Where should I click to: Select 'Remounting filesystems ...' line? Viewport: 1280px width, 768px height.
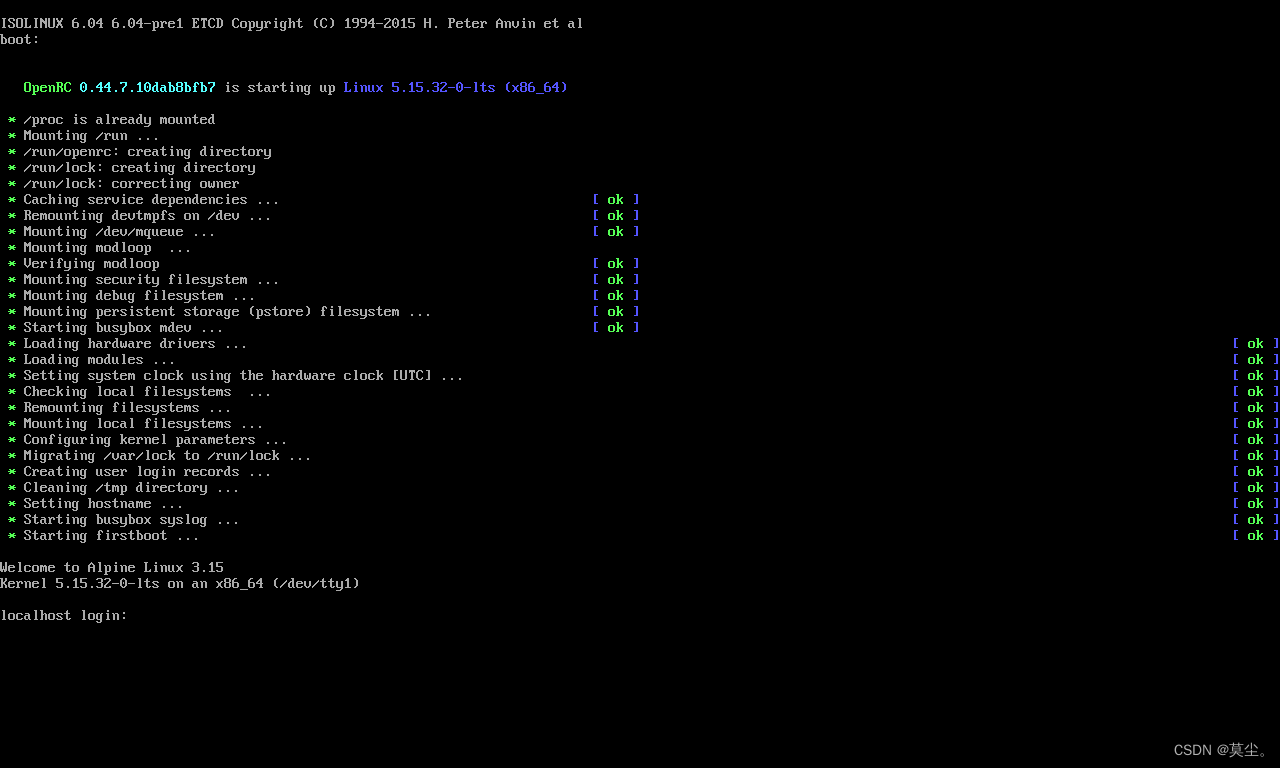(120, 407)
